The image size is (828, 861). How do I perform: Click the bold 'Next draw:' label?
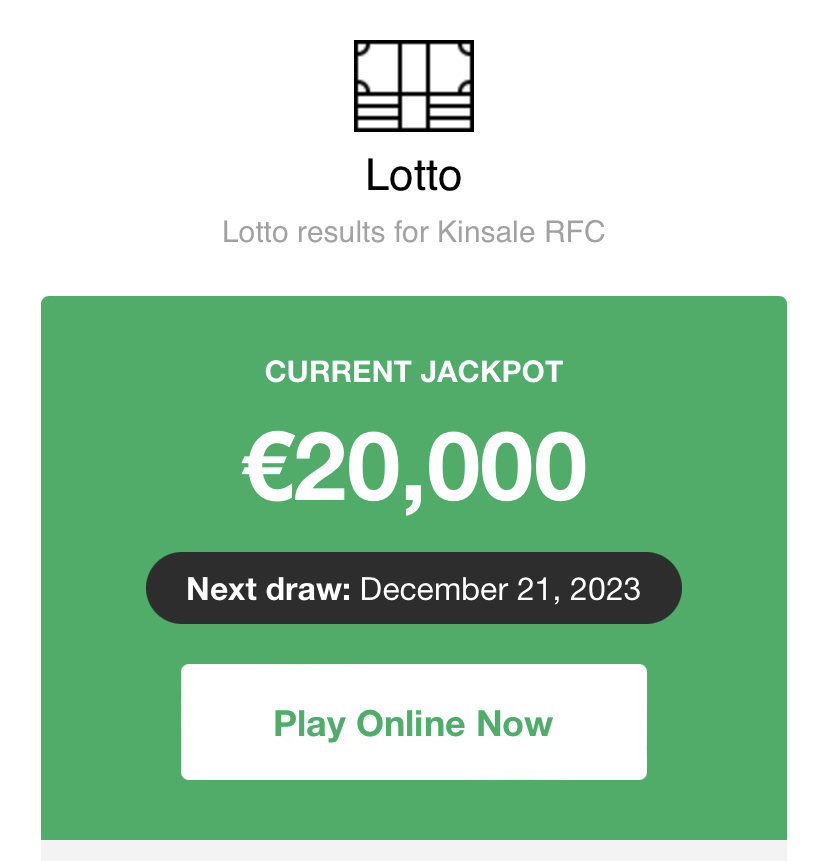coord(268,588)
